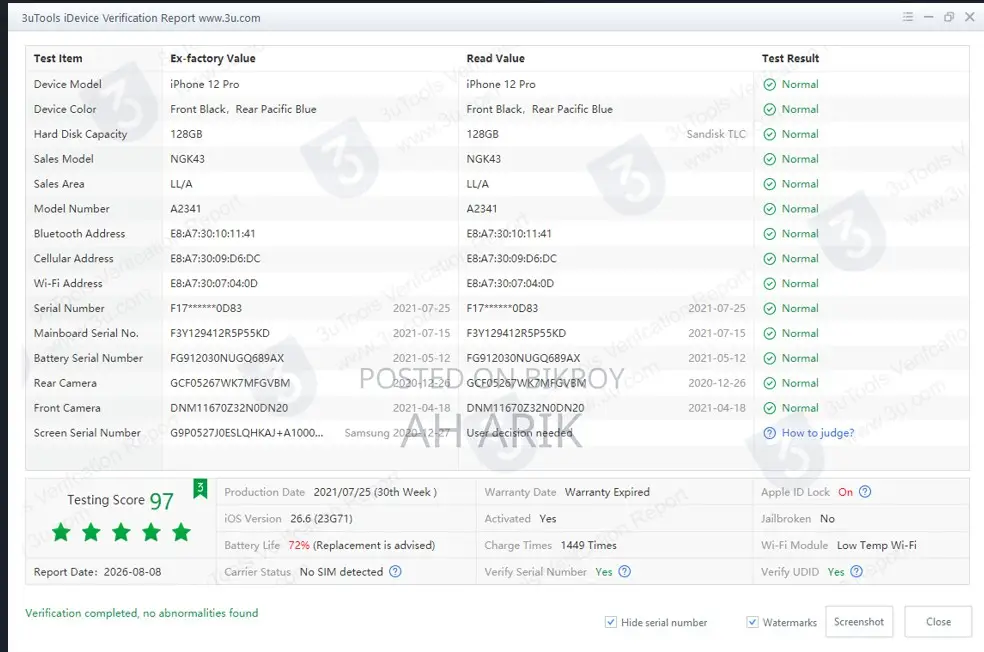The width and height of the screenshot is (984, 652).
Task: Click the Test Result column header
Action: tap(790, 58)
